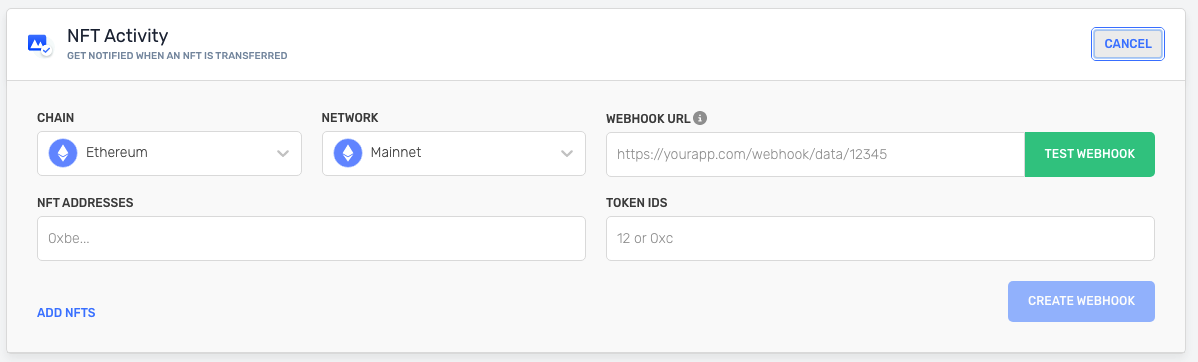Click the Add NFTs link

(x=66, y=312)
